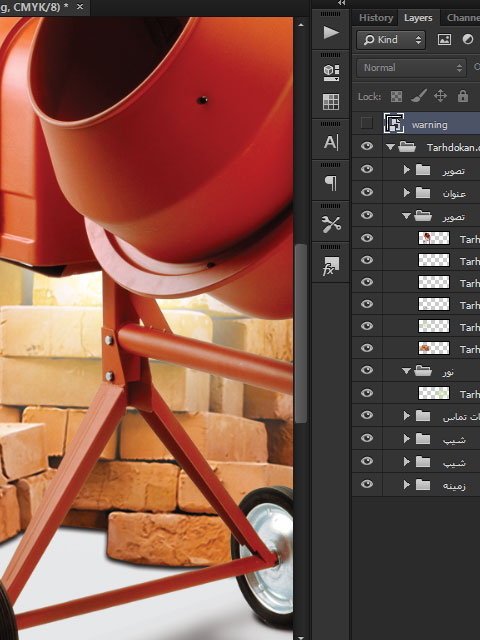
Task: Hide the نور group
Action: (x=367, y=370)
